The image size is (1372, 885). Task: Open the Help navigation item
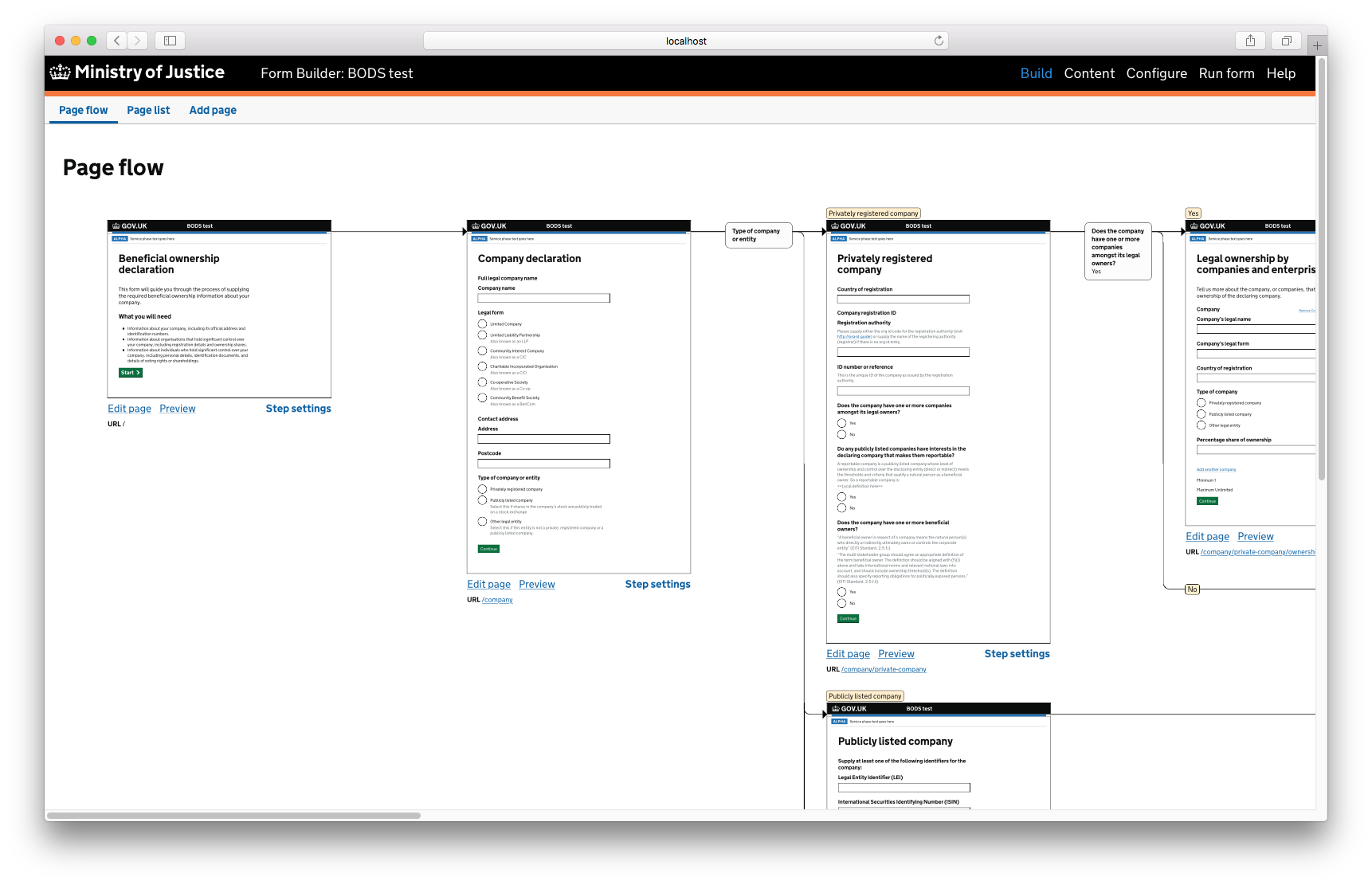pos(1280,73)
